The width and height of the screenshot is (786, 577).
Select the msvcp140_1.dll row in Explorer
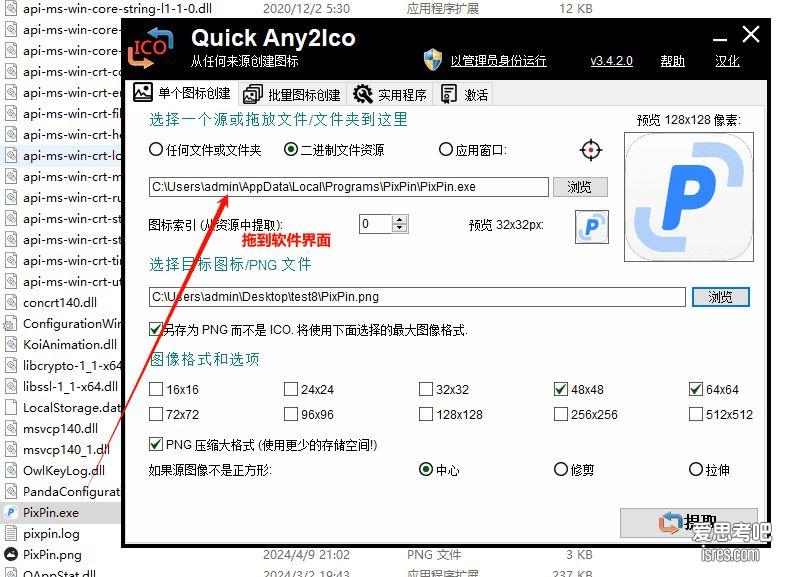pos(61,449)
